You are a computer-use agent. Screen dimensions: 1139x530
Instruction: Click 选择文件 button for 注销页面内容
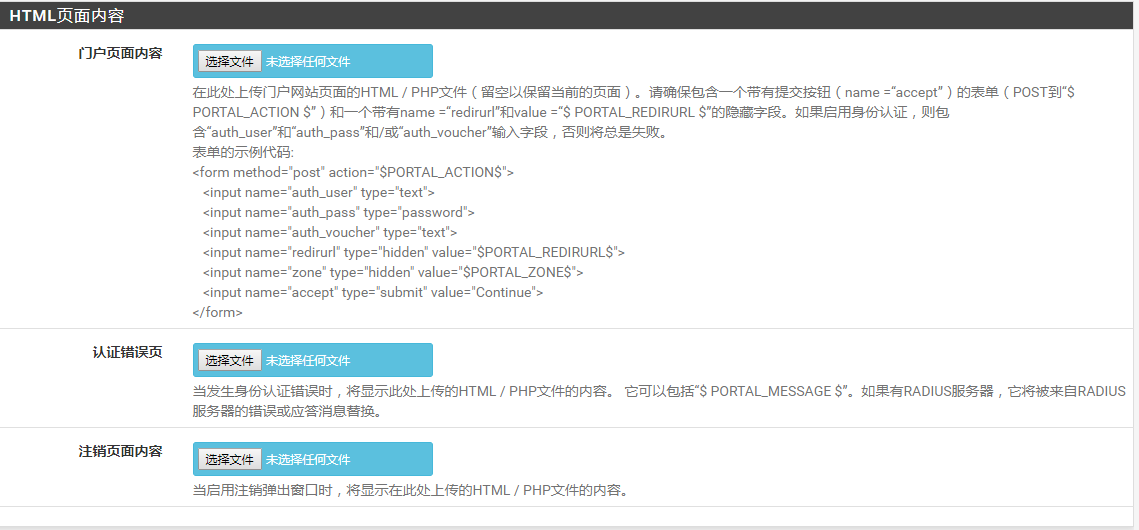(229, 459)
